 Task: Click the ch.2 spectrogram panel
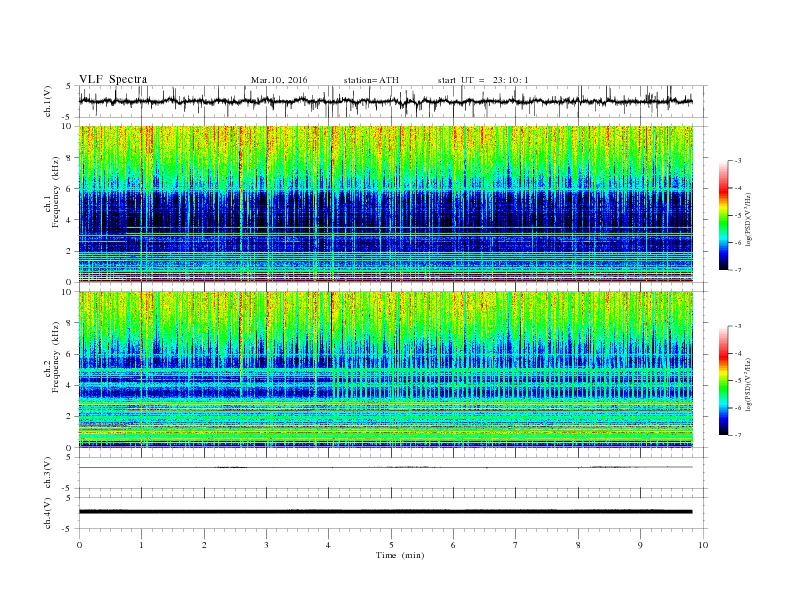[x=386, y=369]
